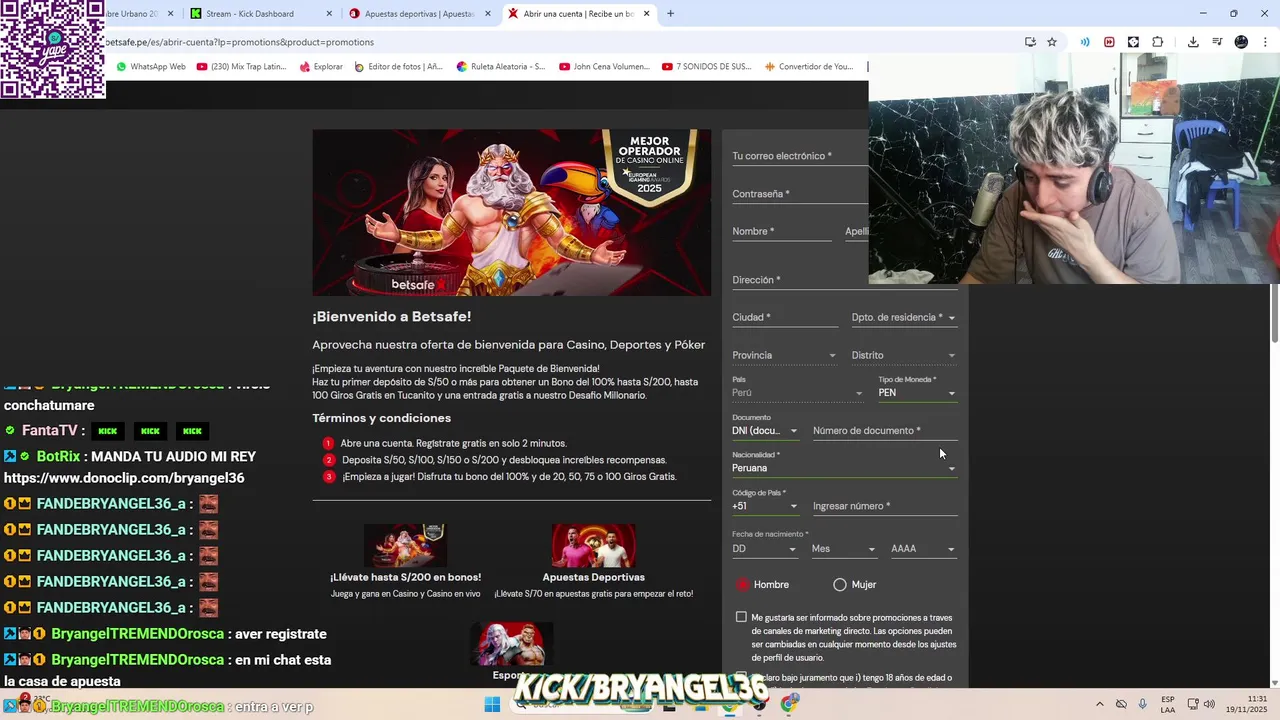Click the install app icon in address bar
This screenshot has height=720, width=1280.
pos(1030,42)
